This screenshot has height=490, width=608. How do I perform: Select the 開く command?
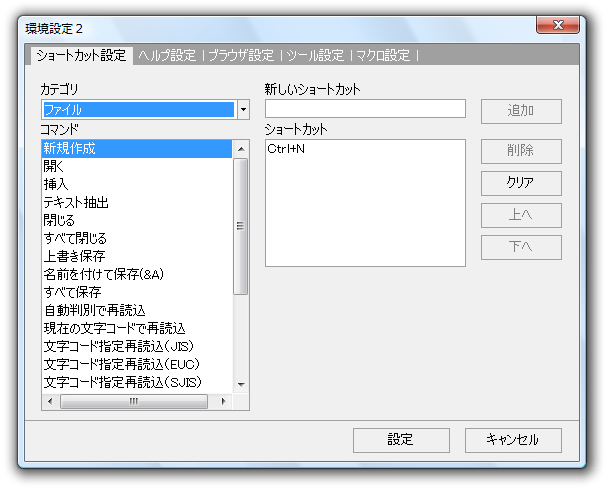point(137,167)
